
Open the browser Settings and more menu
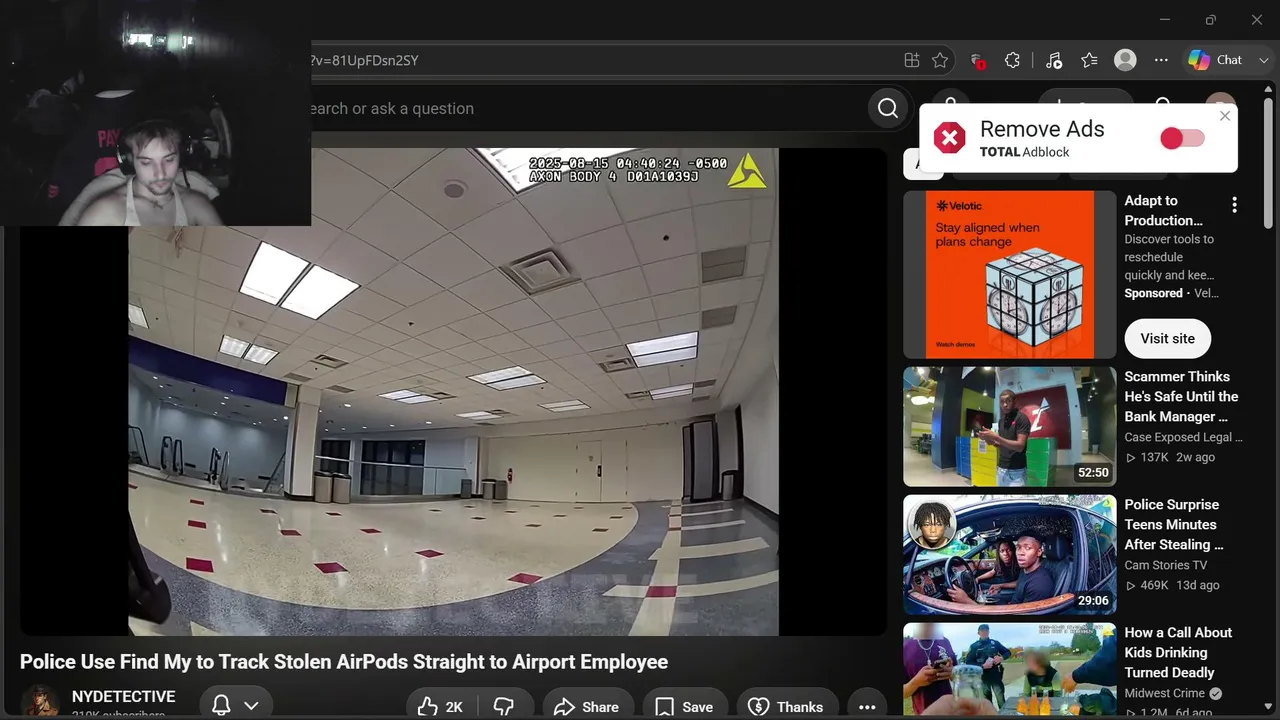pos(1161,60)
